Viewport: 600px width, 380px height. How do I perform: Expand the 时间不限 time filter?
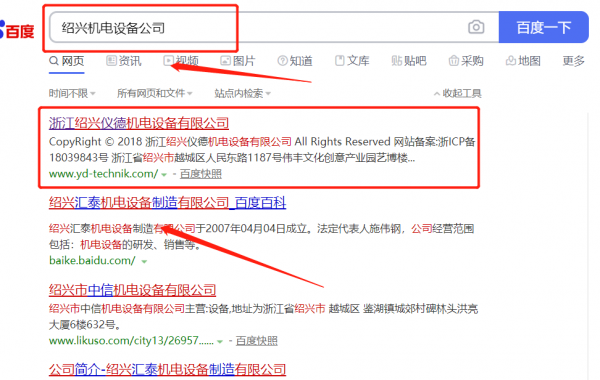coord(72,93)
